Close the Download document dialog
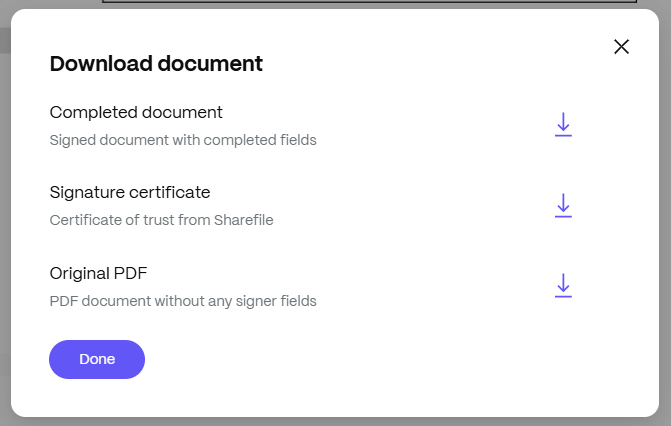Viewport: 671px width, 426px height. [x=621, y=46]
